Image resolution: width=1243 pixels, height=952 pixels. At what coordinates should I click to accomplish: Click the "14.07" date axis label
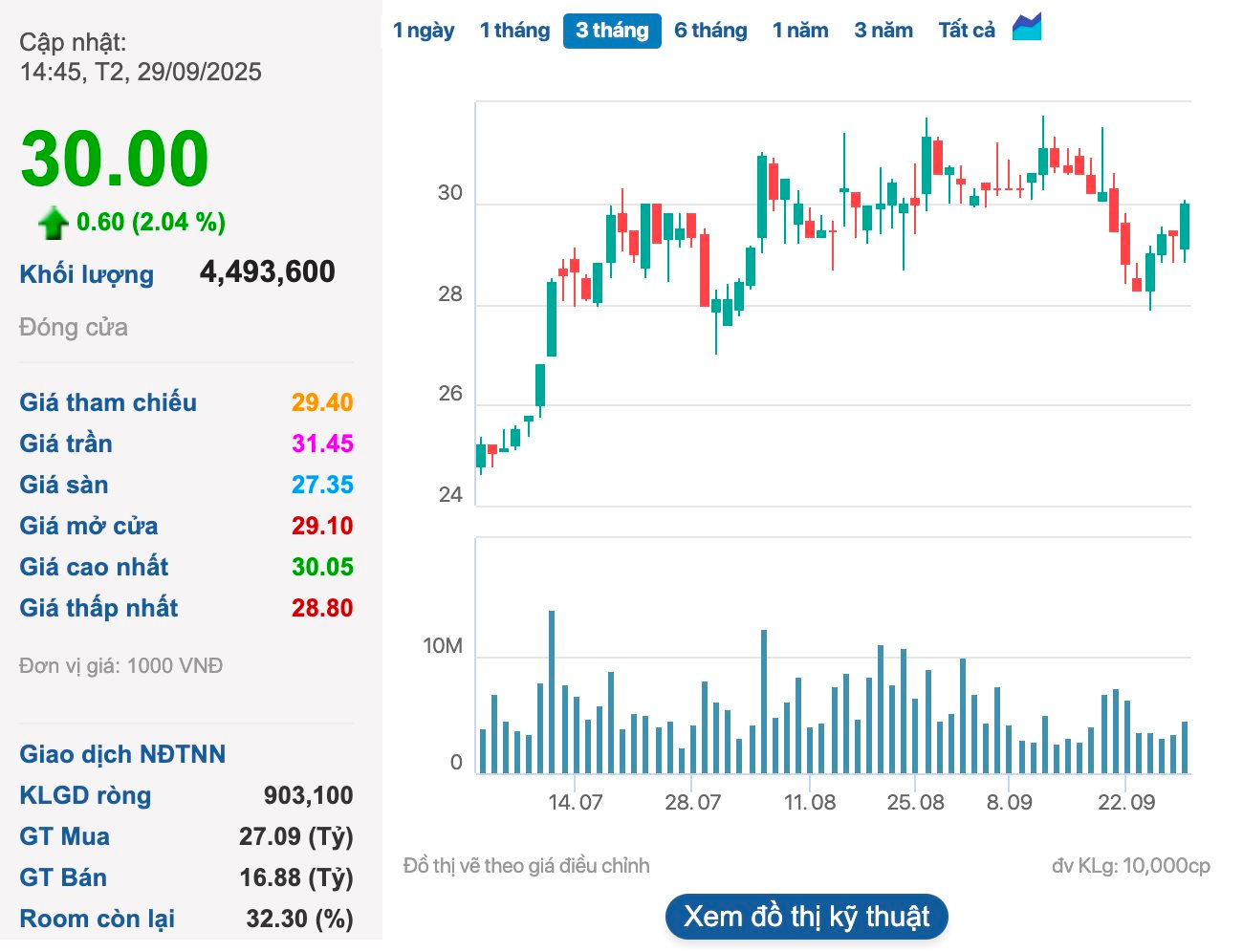pyautogui.click(x=574, y=803)
